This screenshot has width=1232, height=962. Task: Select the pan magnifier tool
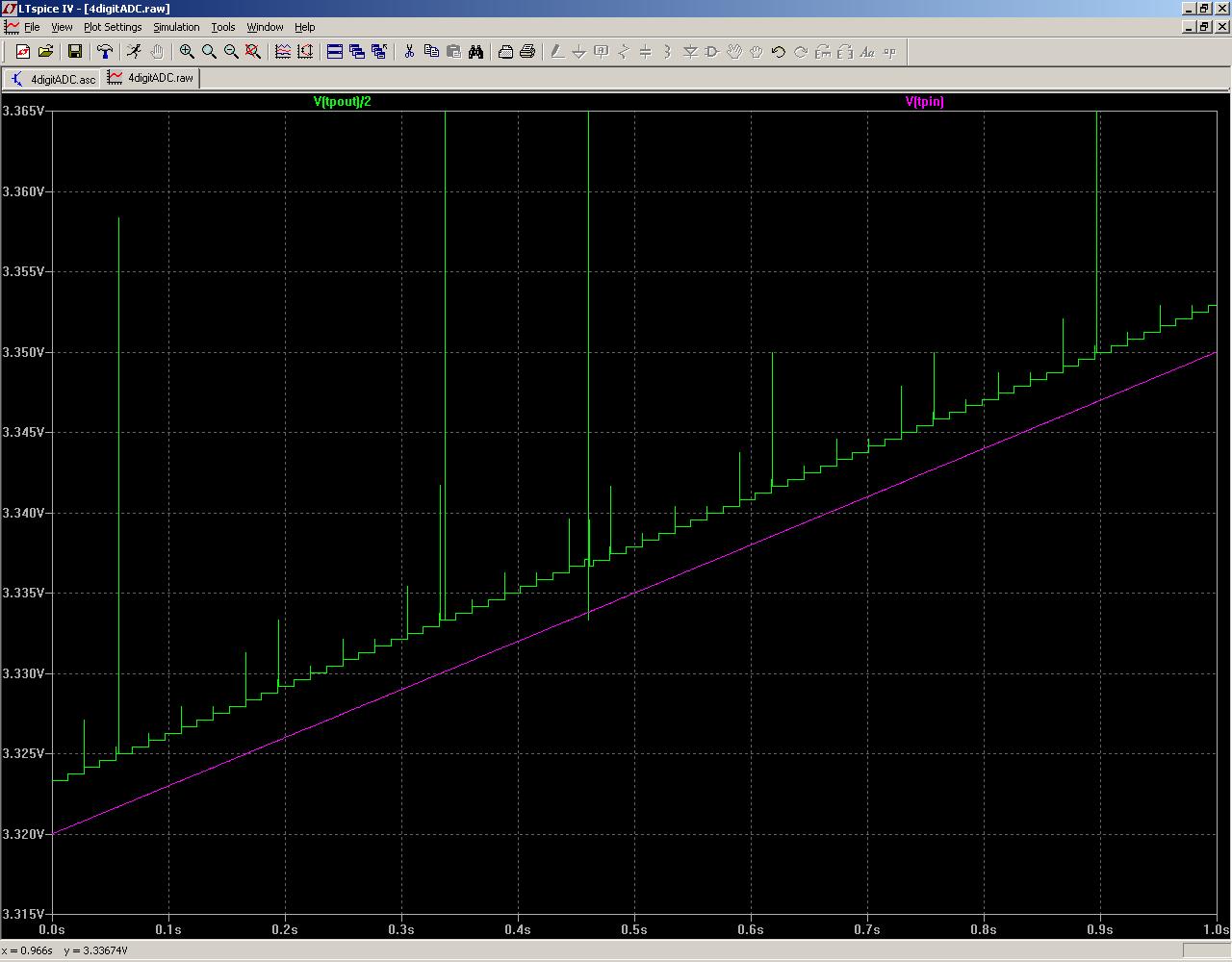209,52
